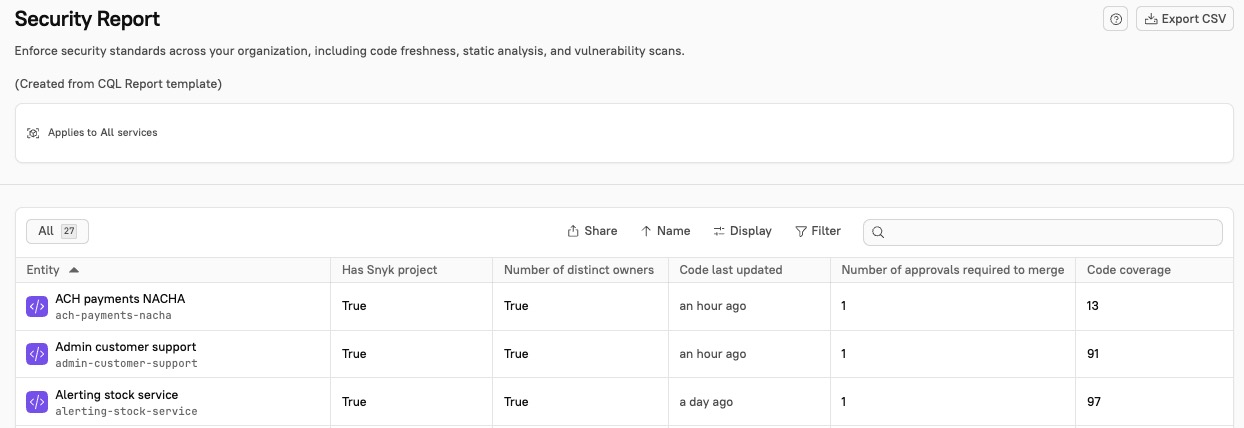Open the Admin customer support entity
This screenshot has width=1244, height=428.
pos(126,346)
